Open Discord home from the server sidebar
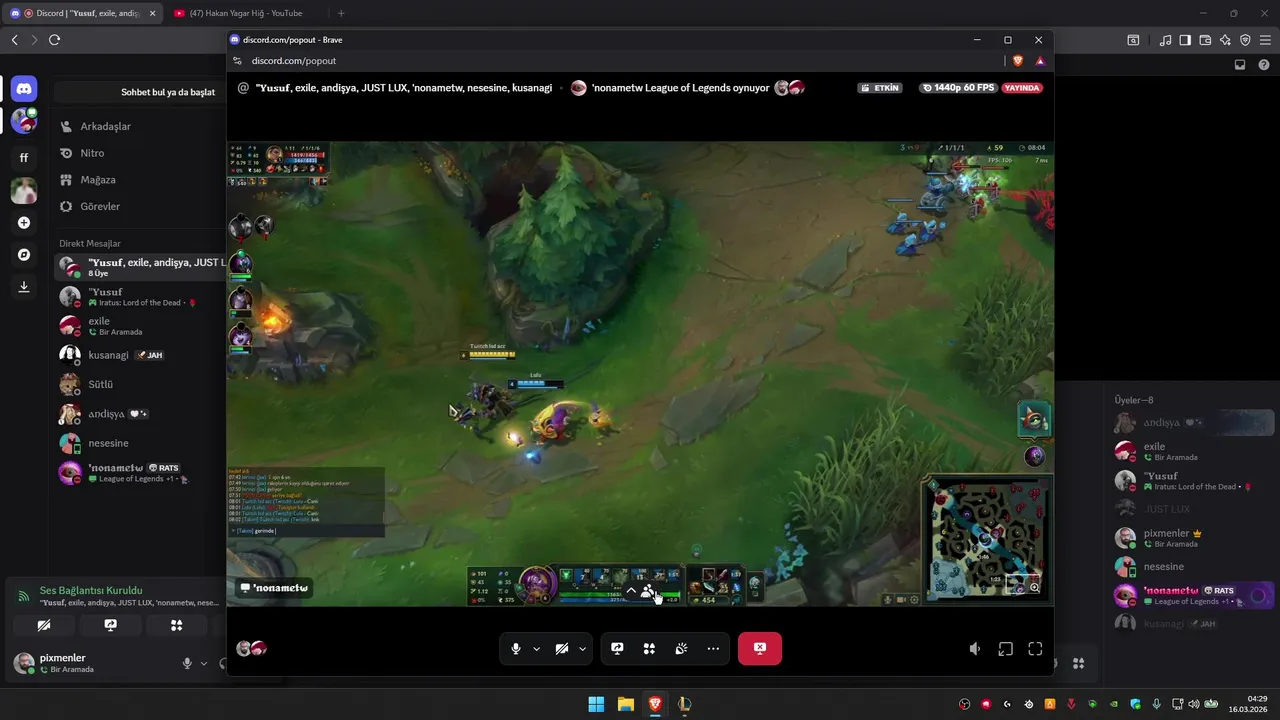 pos(24,90)
